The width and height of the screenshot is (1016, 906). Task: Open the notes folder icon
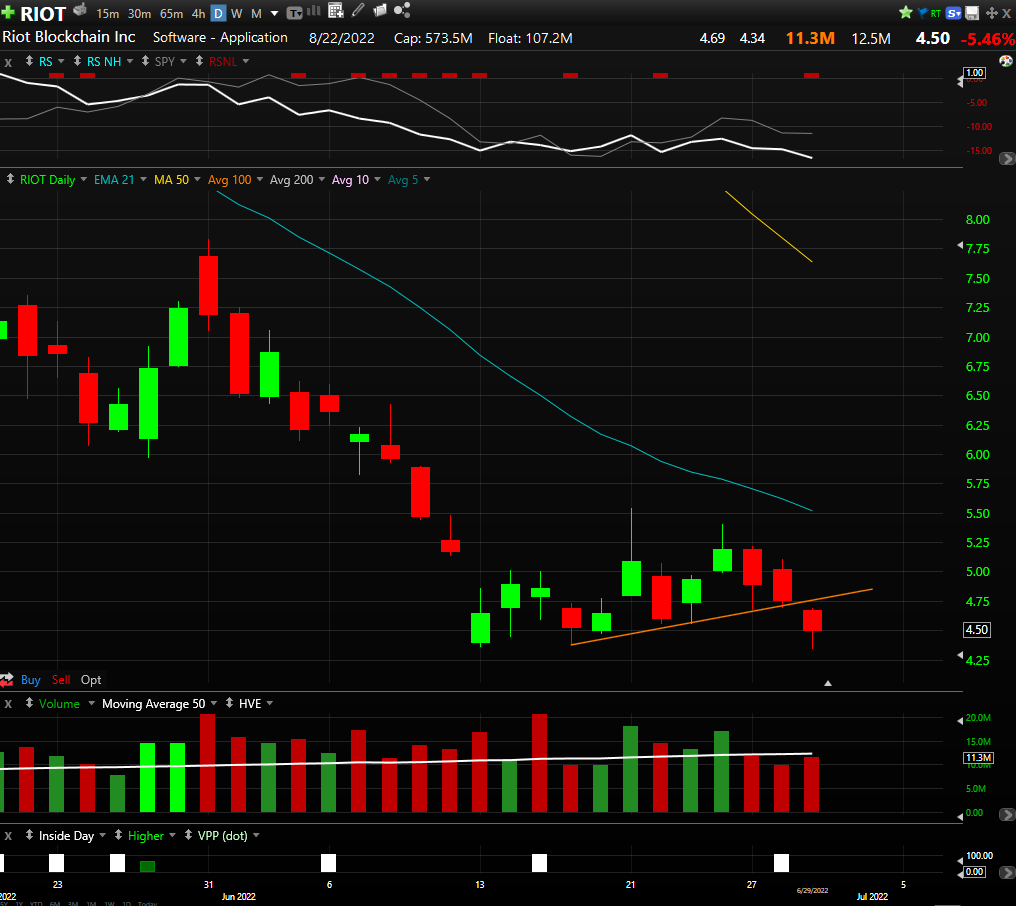pos(380,10)
